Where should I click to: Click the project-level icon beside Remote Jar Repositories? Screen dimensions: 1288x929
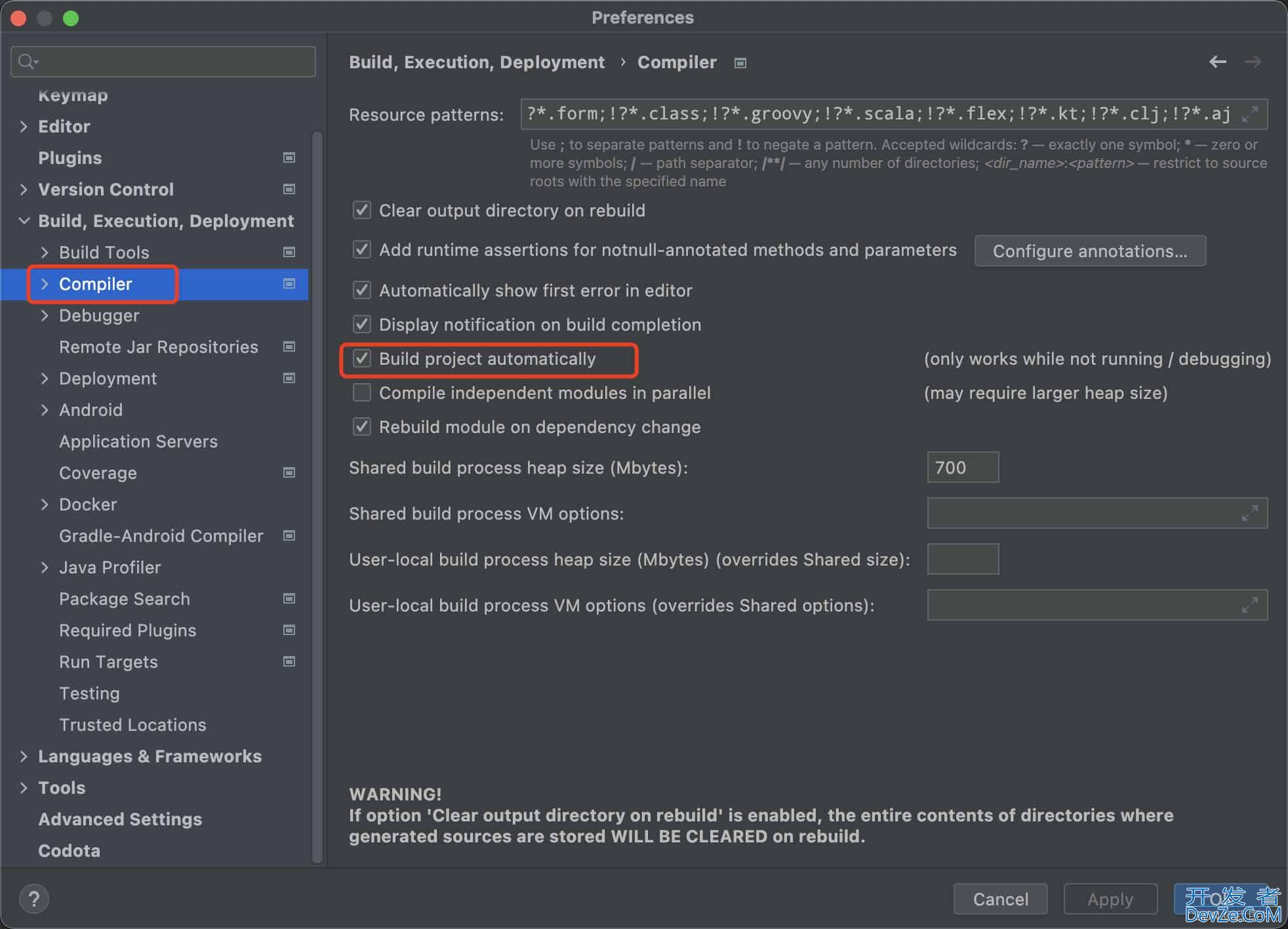pyautogui.click(x=289, y=346)
